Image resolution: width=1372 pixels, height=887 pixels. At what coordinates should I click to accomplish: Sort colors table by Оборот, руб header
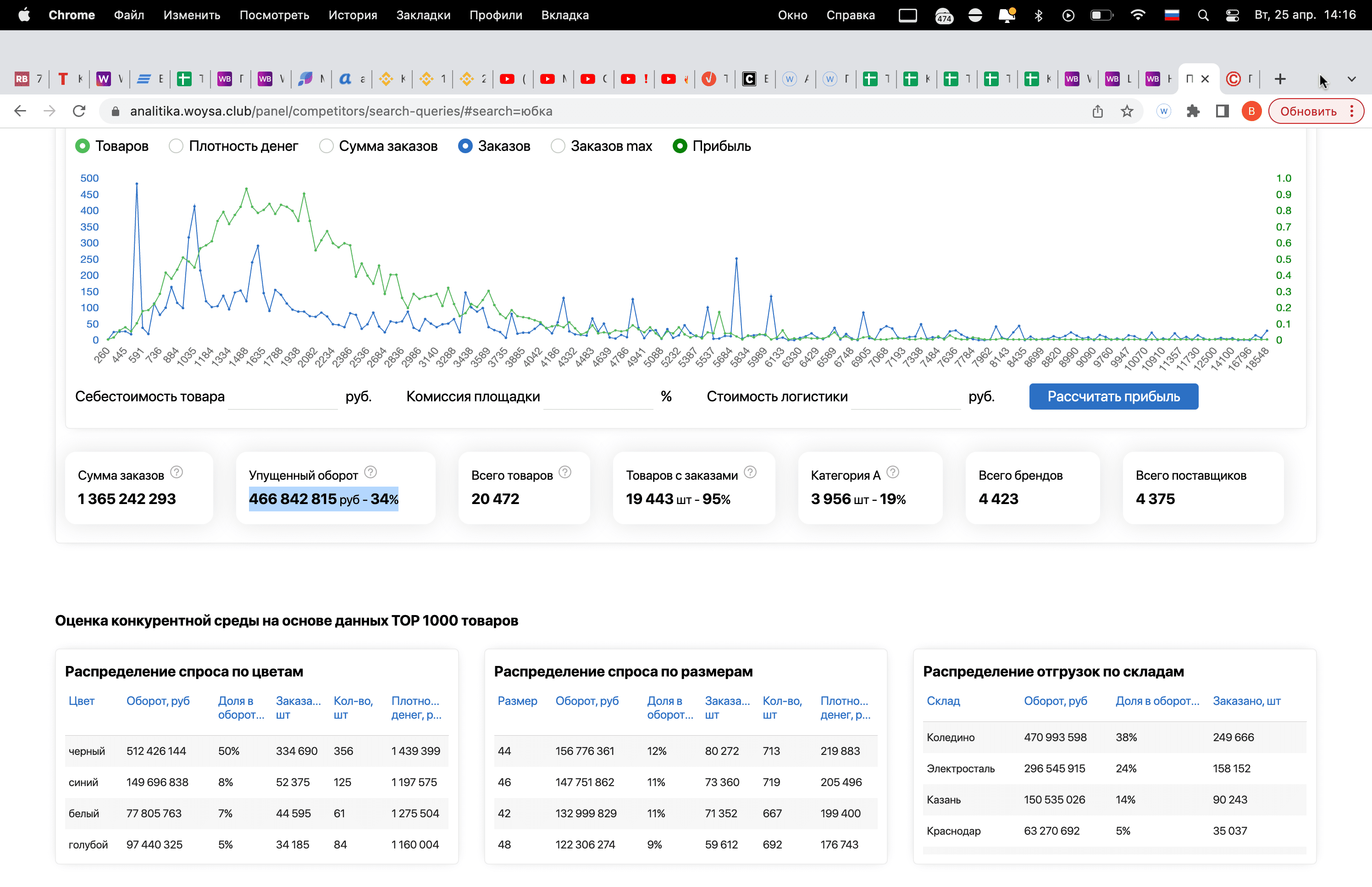(158, 701)
